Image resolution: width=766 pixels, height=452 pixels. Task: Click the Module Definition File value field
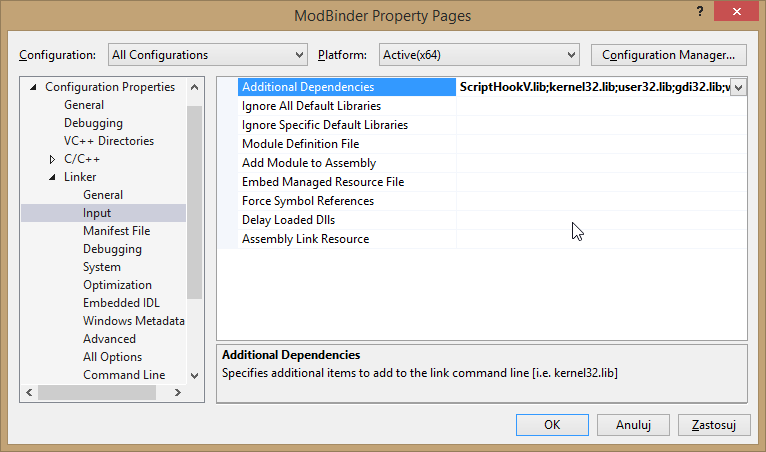click(x=600, y=144)
